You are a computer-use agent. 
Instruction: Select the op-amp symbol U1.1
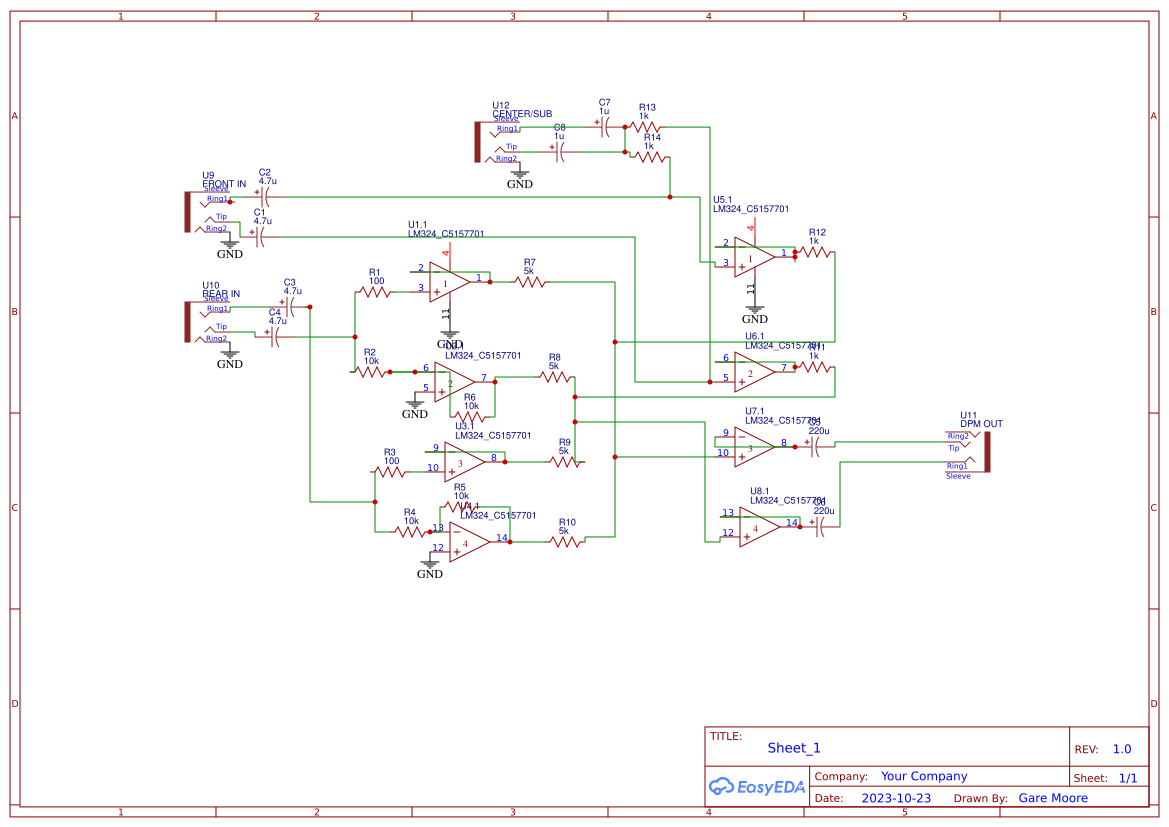pos(448,282)
